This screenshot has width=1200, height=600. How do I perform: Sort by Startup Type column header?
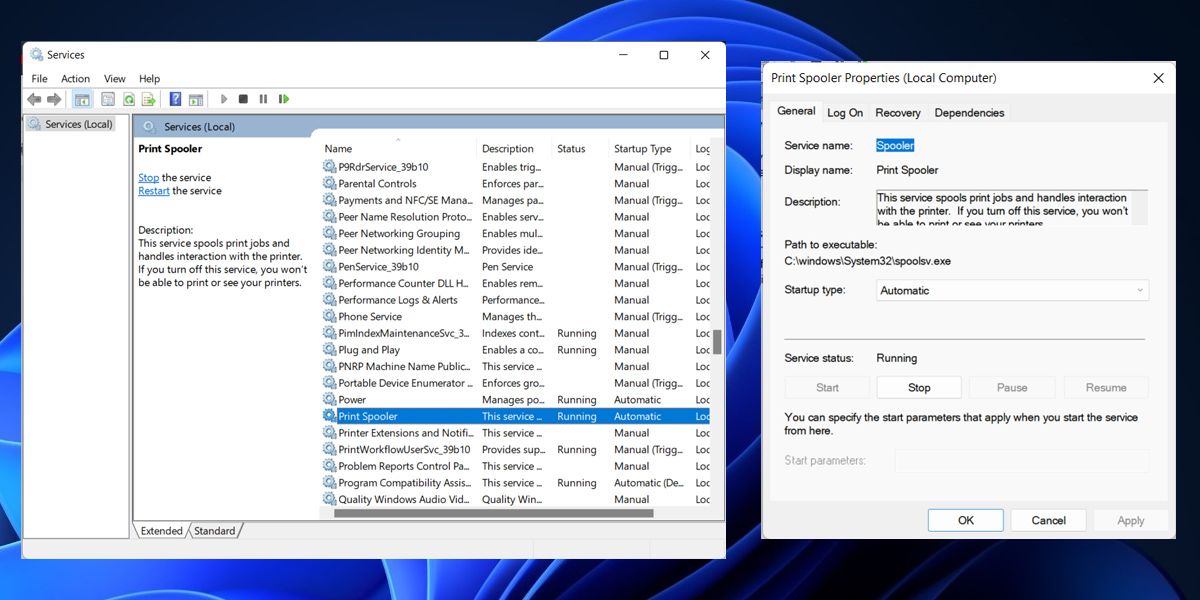tap(650, 149)
